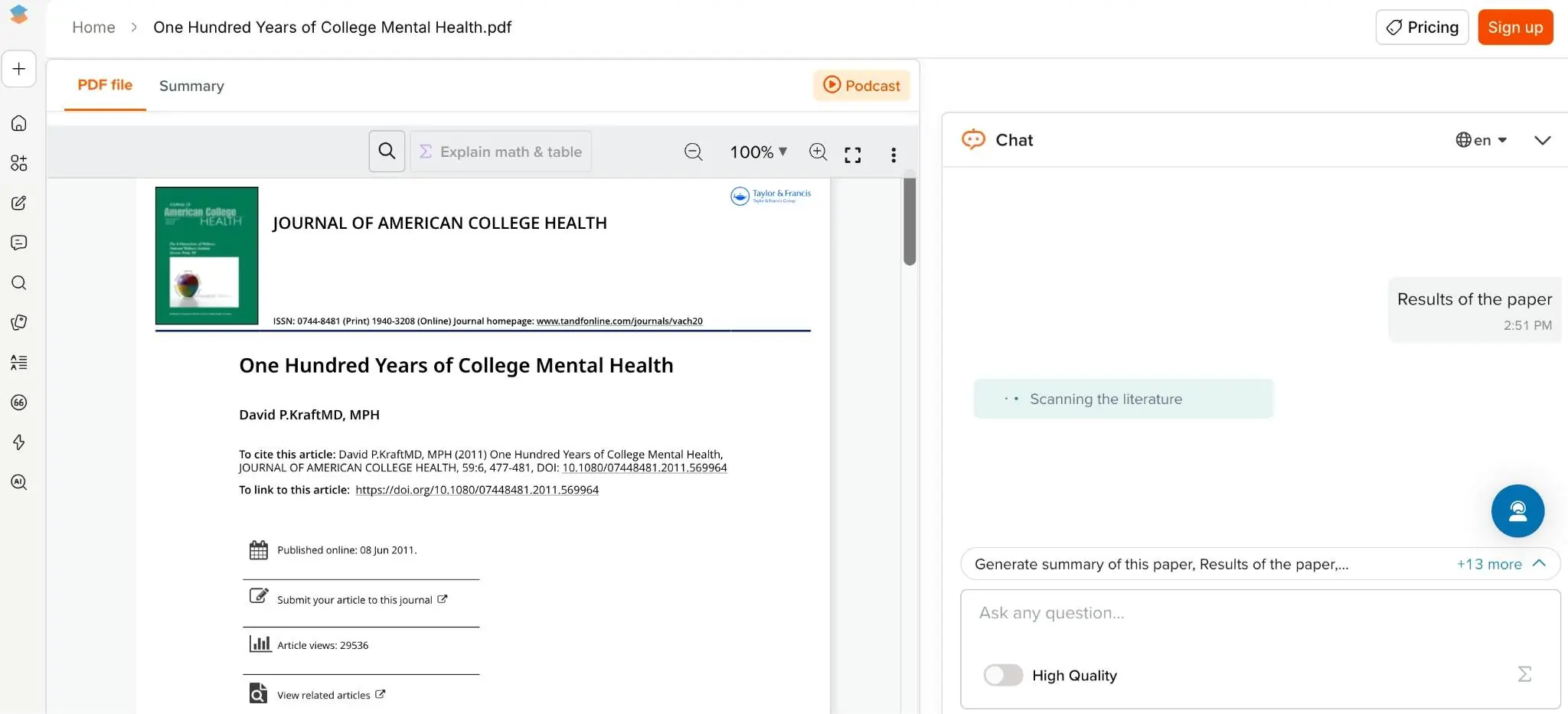Open the home icon in sidebar
Viewport: 1568px width, 714px height.
pyautogui.click(x=19, y=123)
